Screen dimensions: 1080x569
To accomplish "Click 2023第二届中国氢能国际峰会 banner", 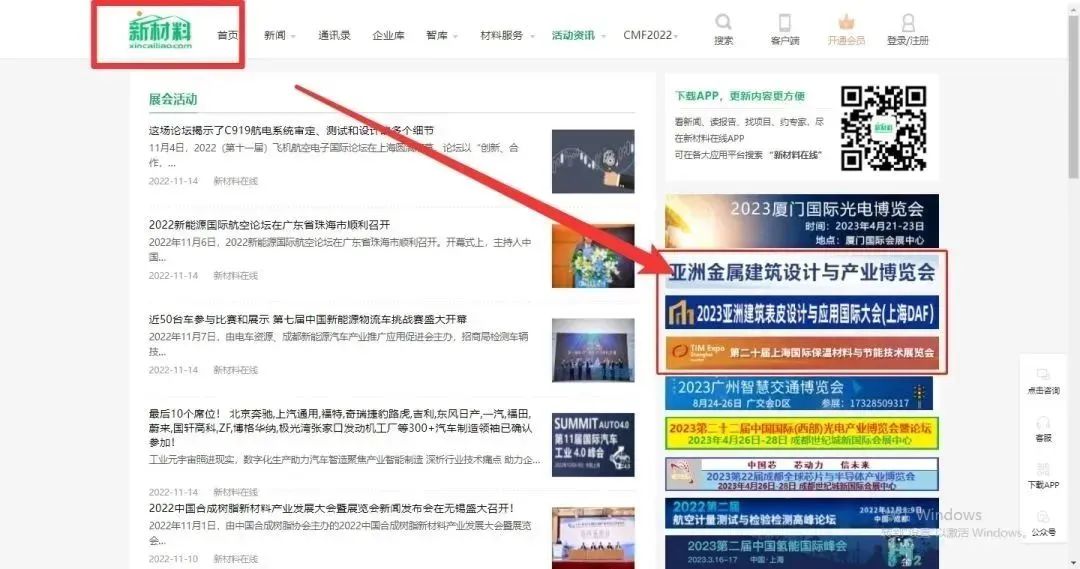I will [x=802, y=552].
